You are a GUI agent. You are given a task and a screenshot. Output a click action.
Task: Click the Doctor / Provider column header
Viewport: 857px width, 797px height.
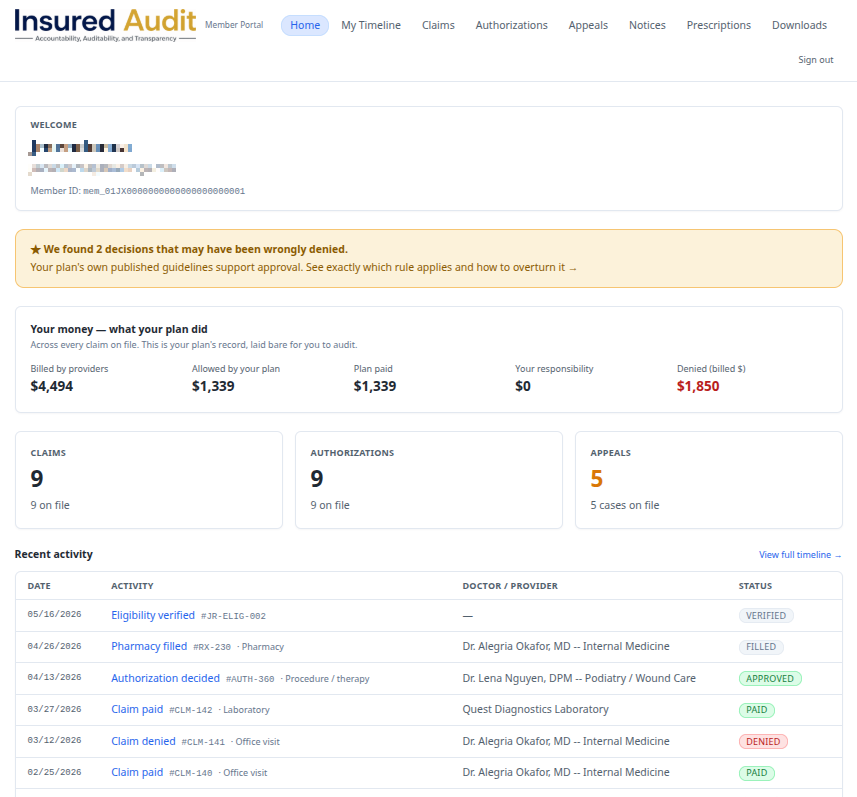[x=510, y=586]
